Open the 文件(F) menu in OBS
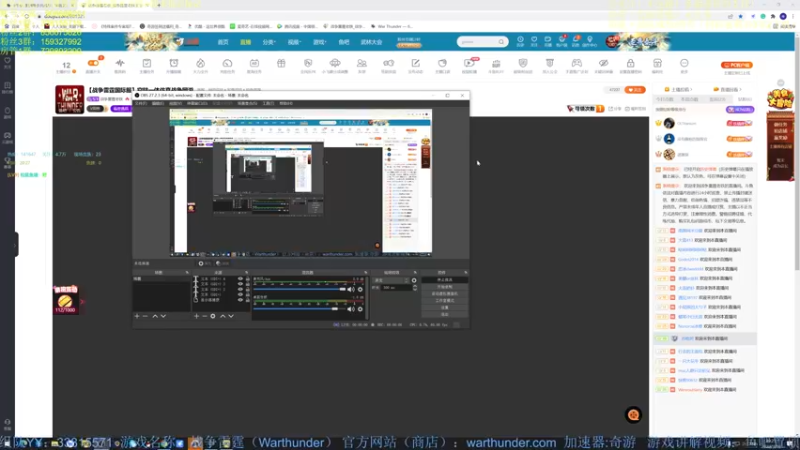The width and height of the screenshot is (800, 450). [x=140, y=103]
